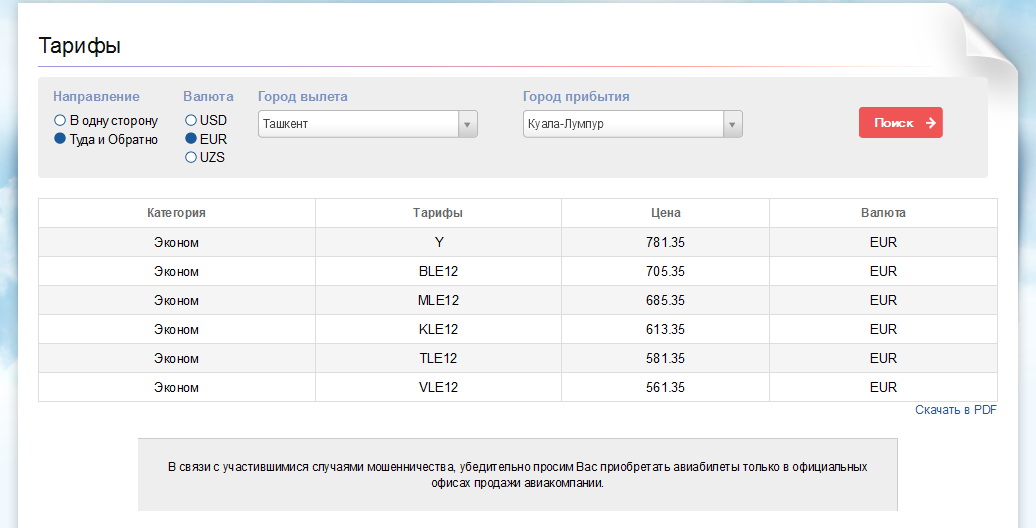Pick the KLE12 tariff cell
This screenshot has height=528, width=1036.
pyautogui.click(x=438, y=329)
